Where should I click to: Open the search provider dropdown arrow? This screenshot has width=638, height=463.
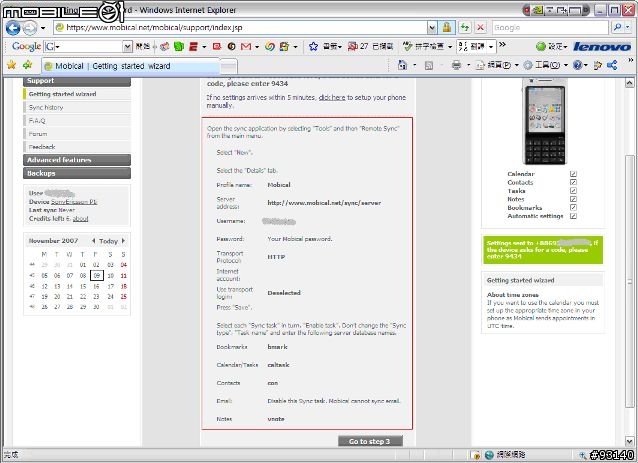(628, 27)
